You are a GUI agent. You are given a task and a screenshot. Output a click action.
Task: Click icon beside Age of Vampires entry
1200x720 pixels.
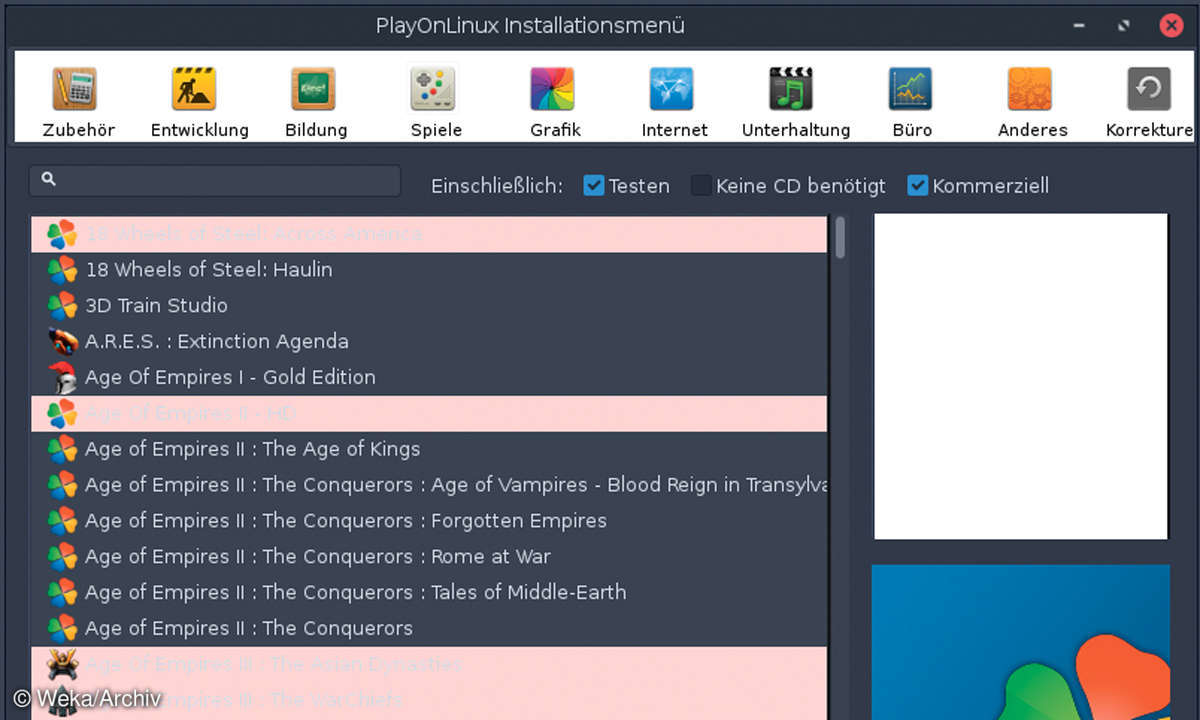[62, 485]
